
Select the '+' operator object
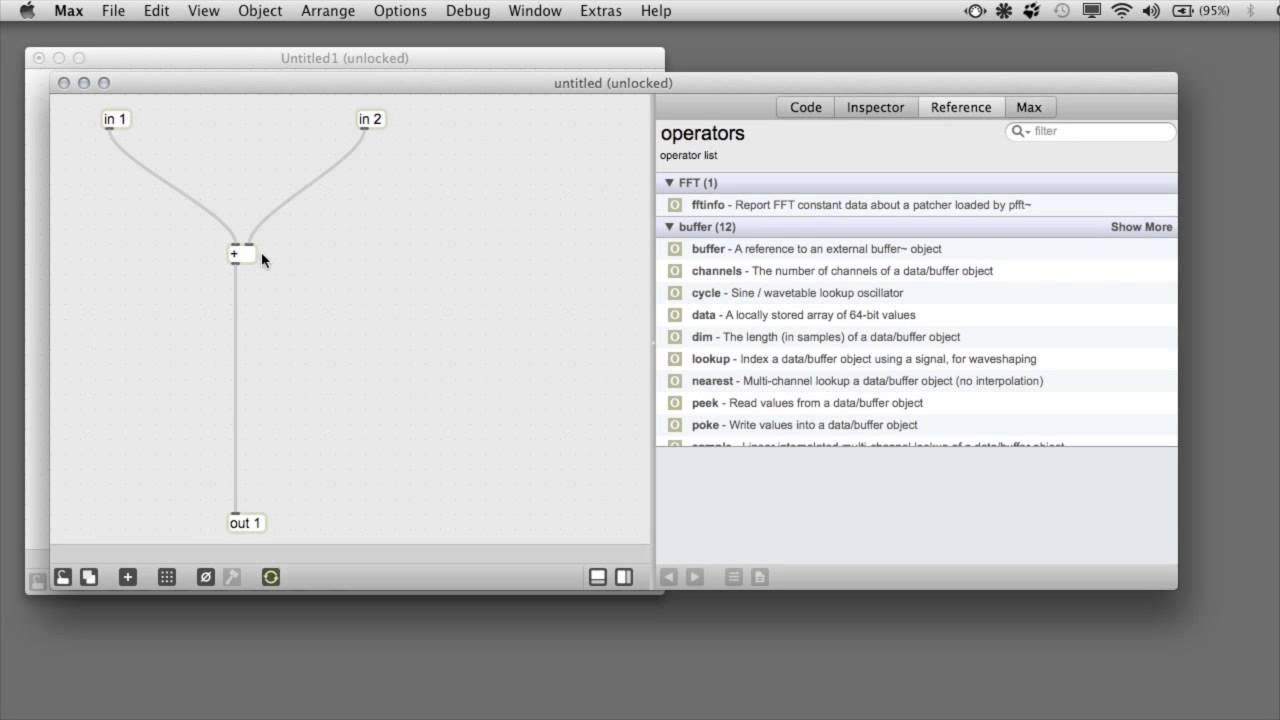[x=242, y=254]
